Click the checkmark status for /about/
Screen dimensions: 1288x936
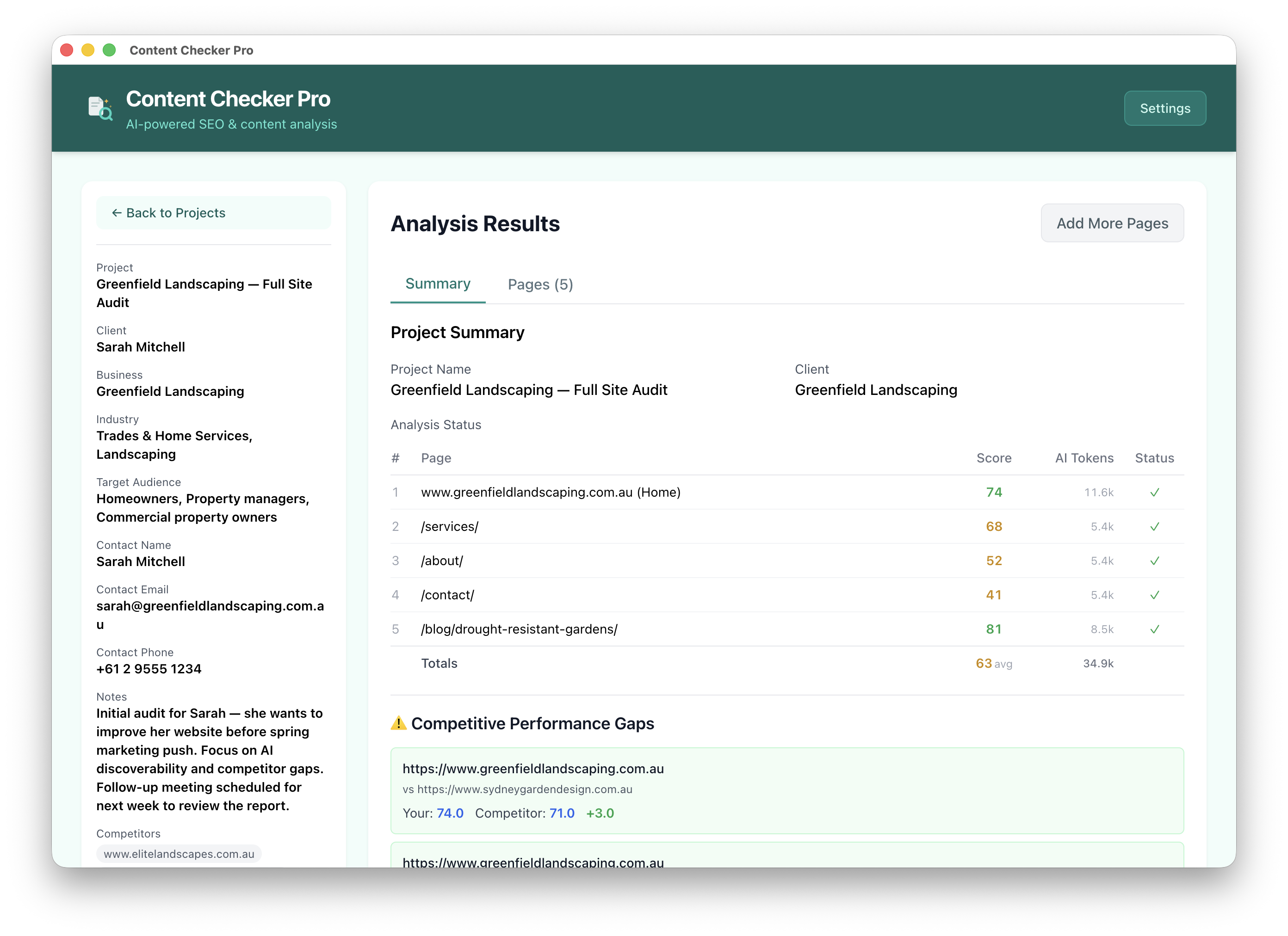(x=1155, y=560)
